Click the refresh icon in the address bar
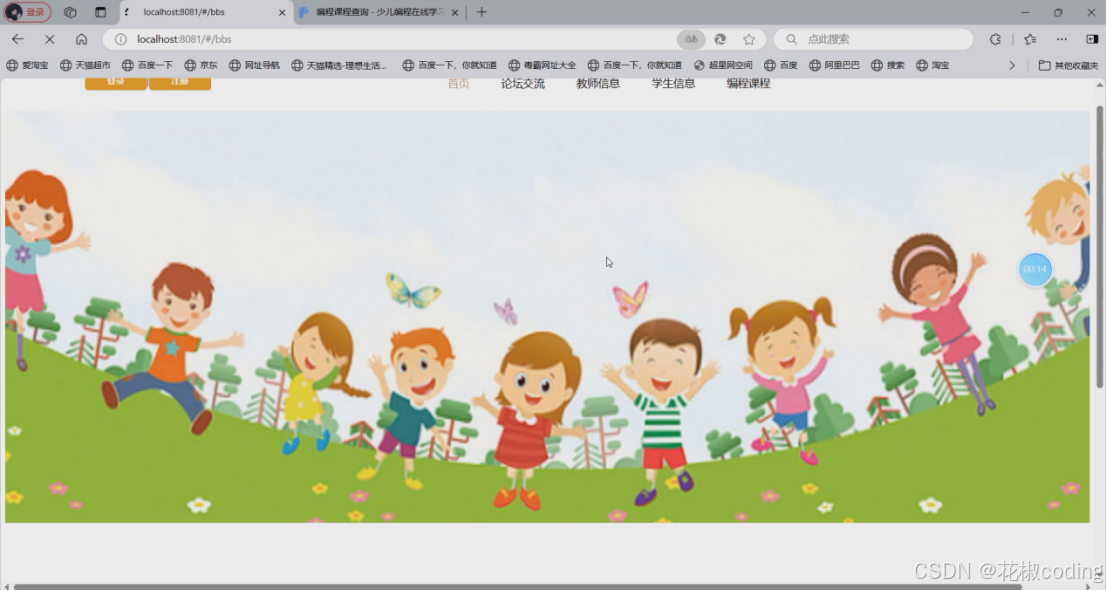Image resolution: width=1107 pixels, height=591 pixels. coord(720,39)
